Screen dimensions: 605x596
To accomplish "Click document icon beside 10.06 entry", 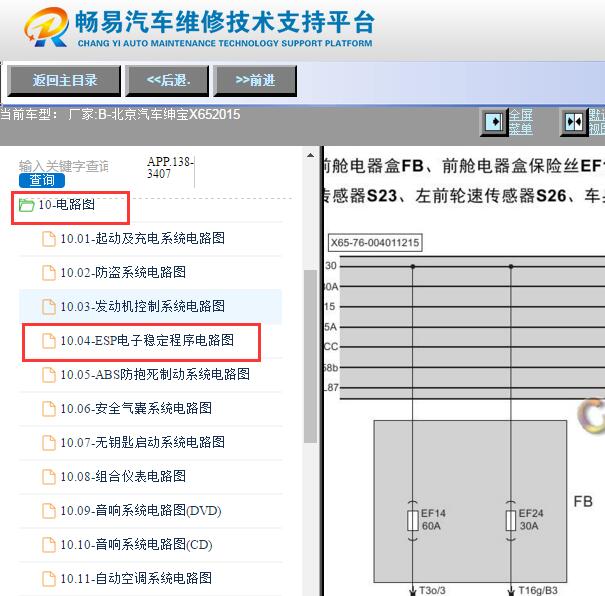I will tap(49, 408).
